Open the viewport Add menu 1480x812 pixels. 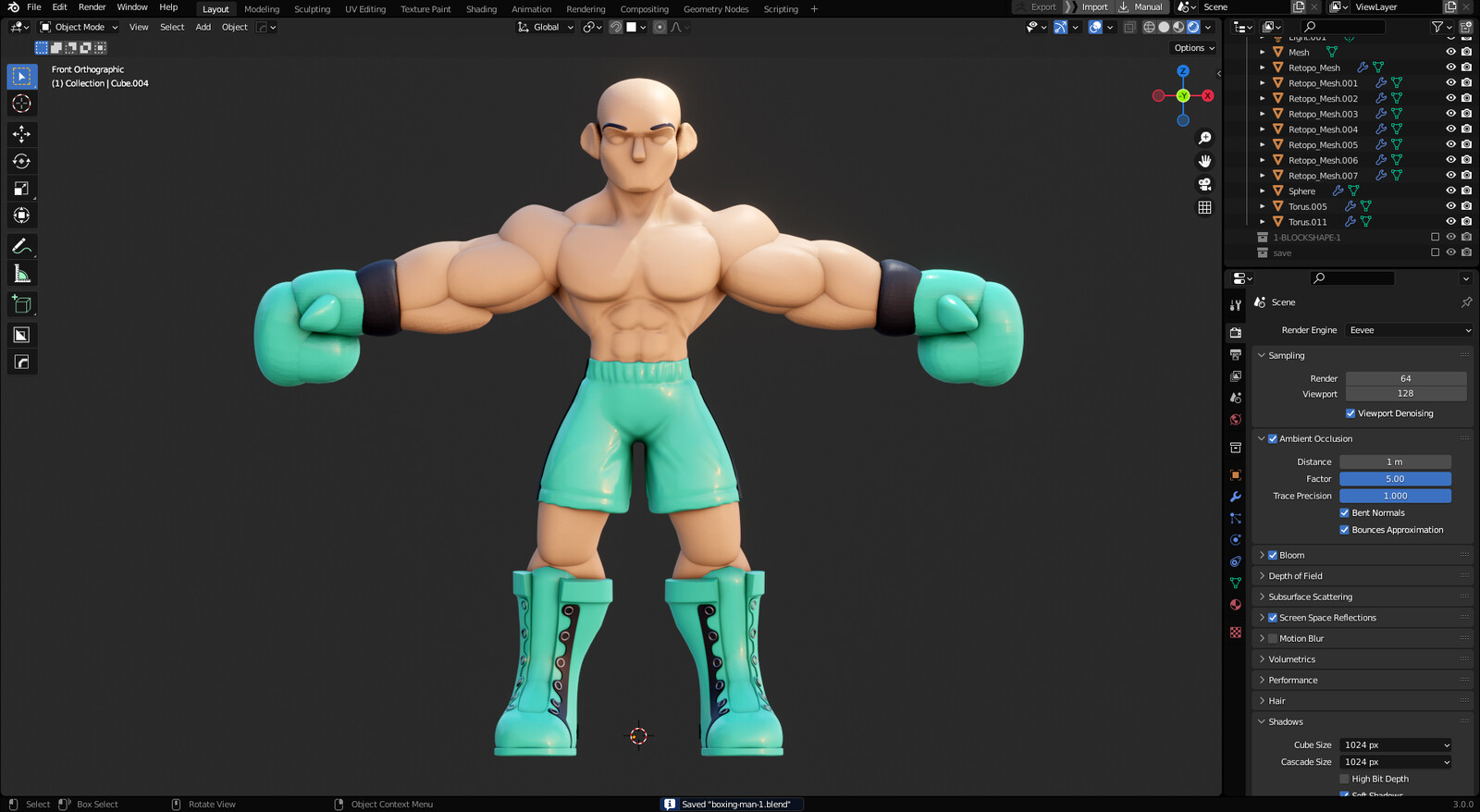point(203,27)
